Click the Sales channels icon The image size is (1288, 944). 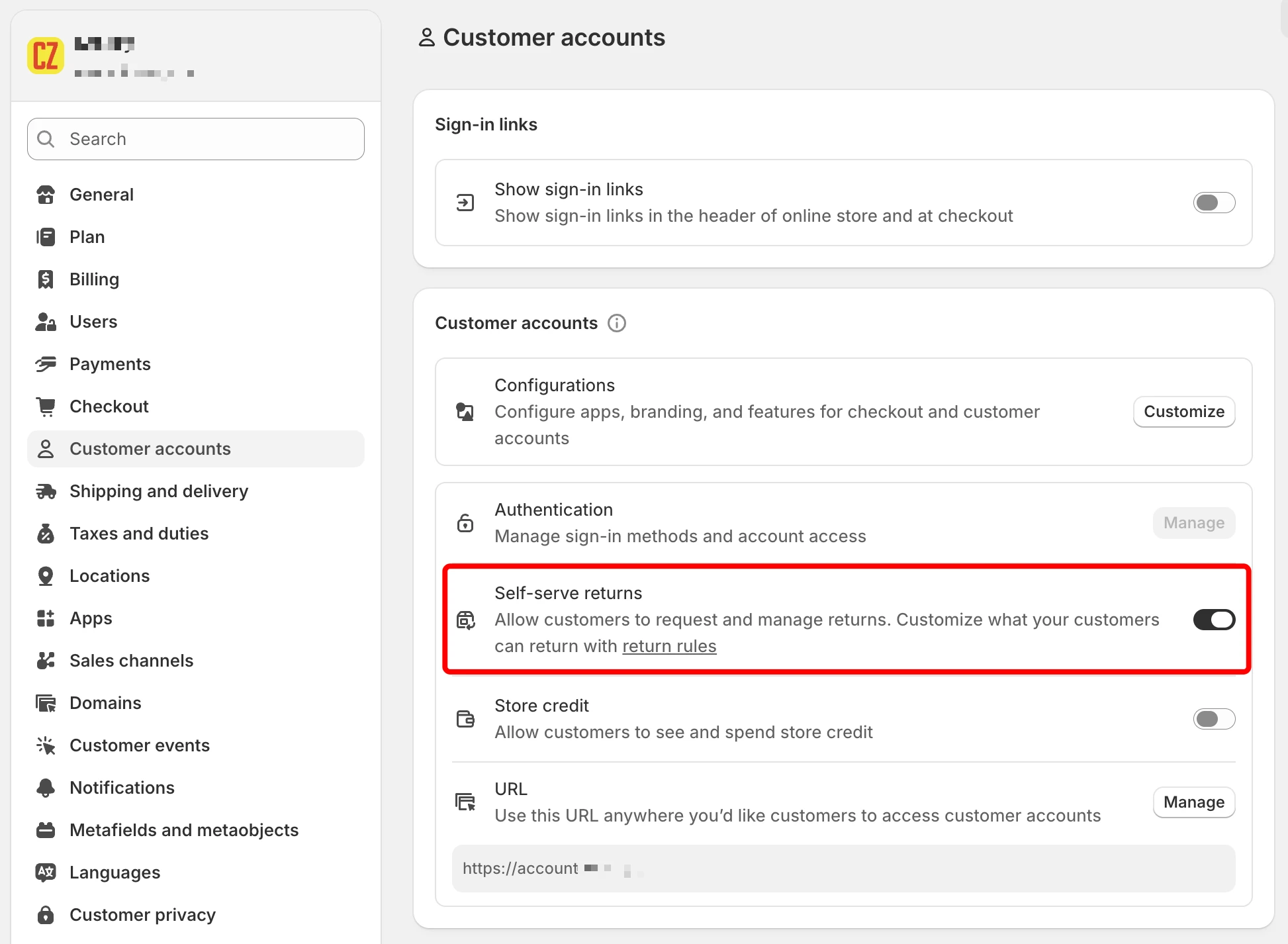[x=46, y=661]
